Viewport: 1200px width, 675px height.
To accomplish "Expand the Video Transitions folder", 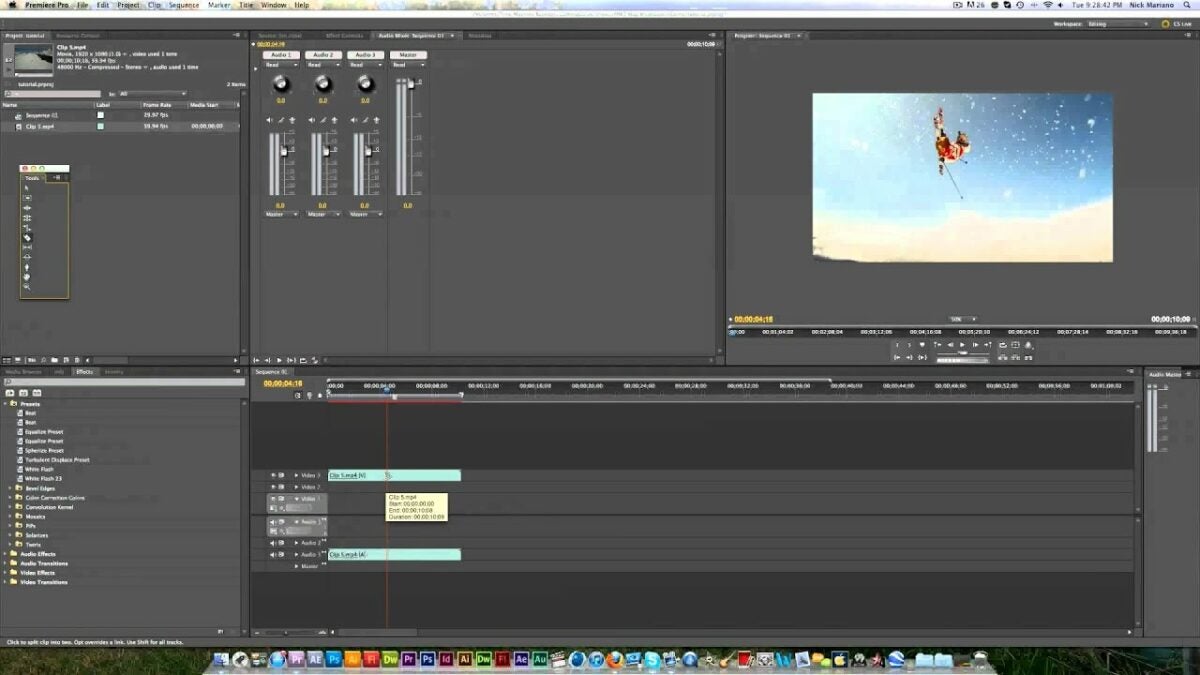I will pyautogui.click(x=5, y=582).
